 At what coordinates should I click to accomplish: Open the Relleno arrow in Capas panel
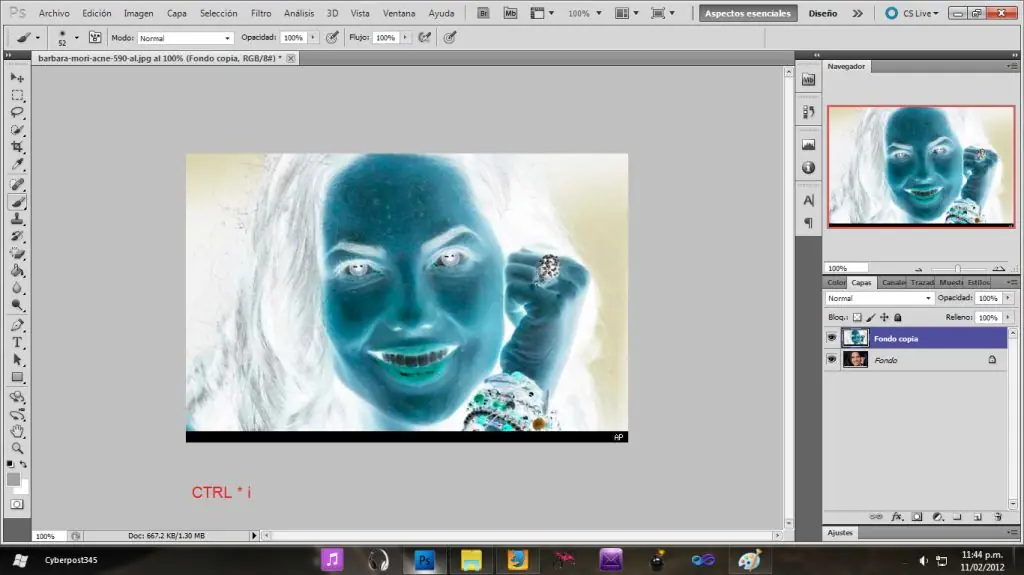[1008, 318]
